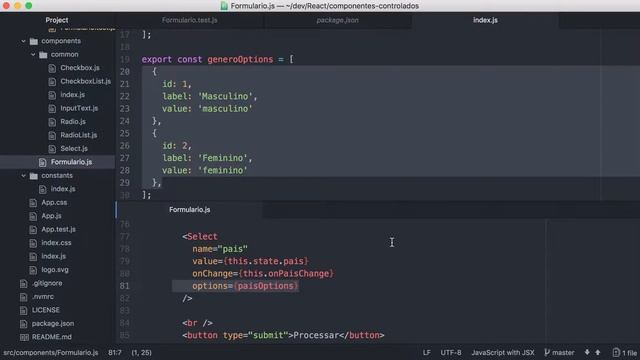The height and width of the screenshot is (360, 640).
Task: Click Processar text in button tag
Action: tap(316, 336)
